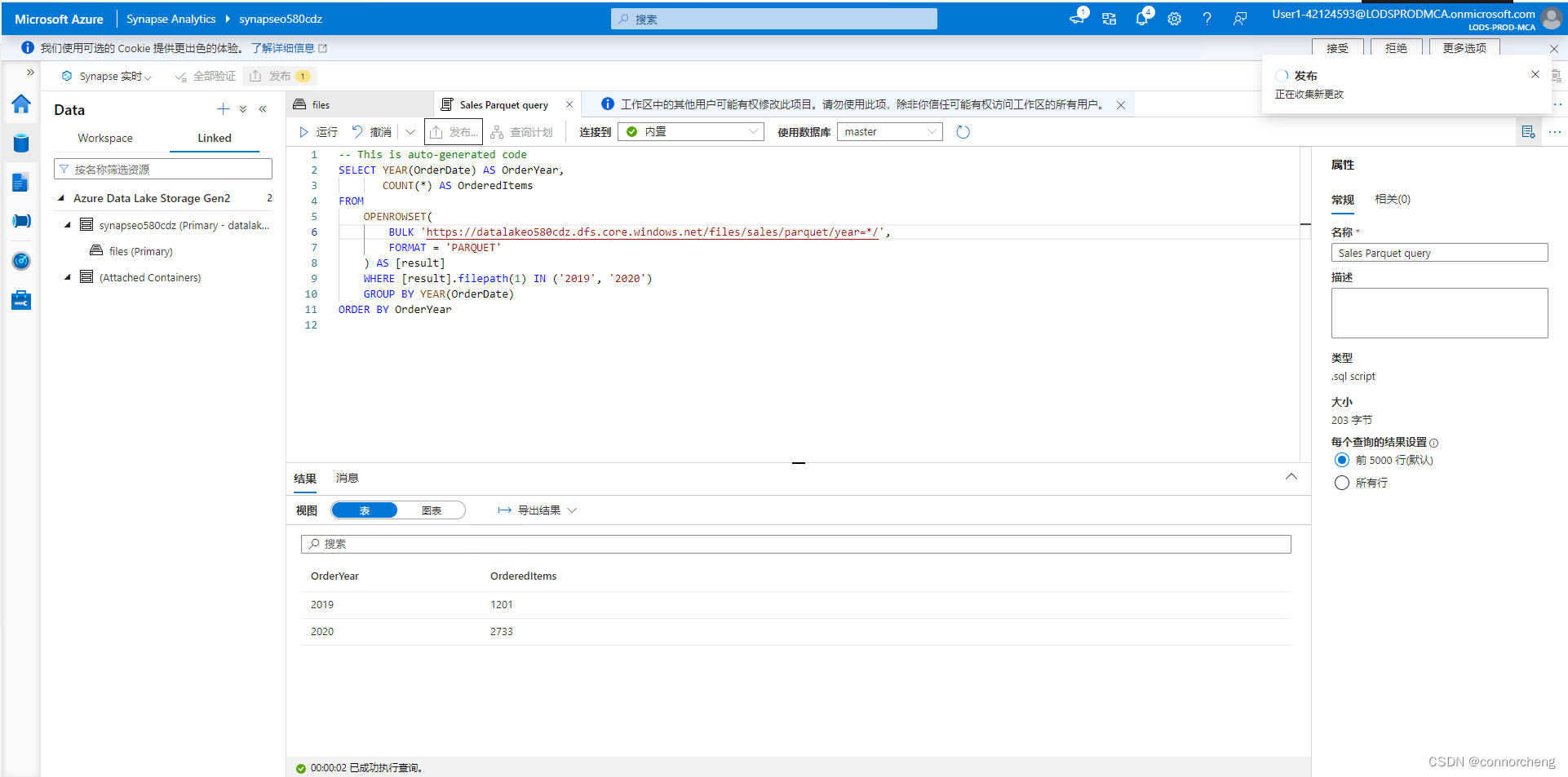Refresh the database list
The width and height of the screenshot is (1568, 777).
pyautogui.click(x=963, y=132)
